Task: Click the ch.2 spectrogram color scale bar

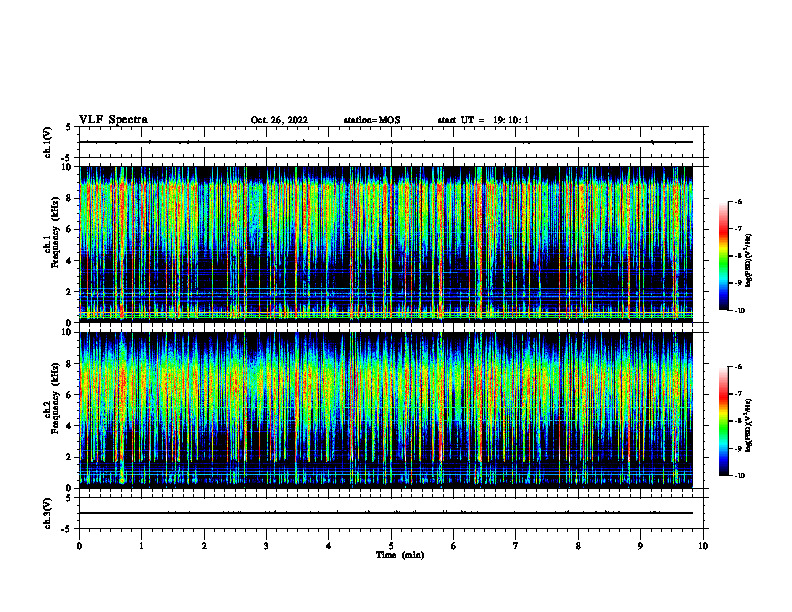Action: [x=723, y=421]
